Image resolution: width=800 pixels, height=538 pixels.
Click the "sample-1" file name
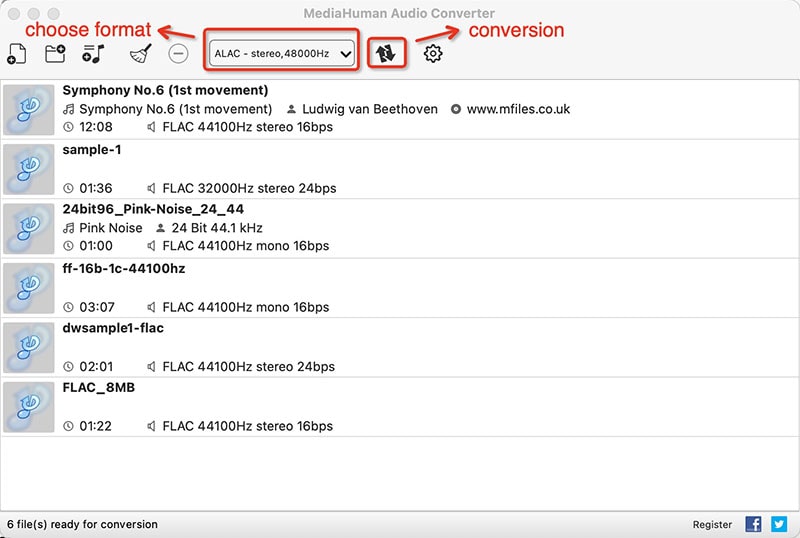click(92, 150)
